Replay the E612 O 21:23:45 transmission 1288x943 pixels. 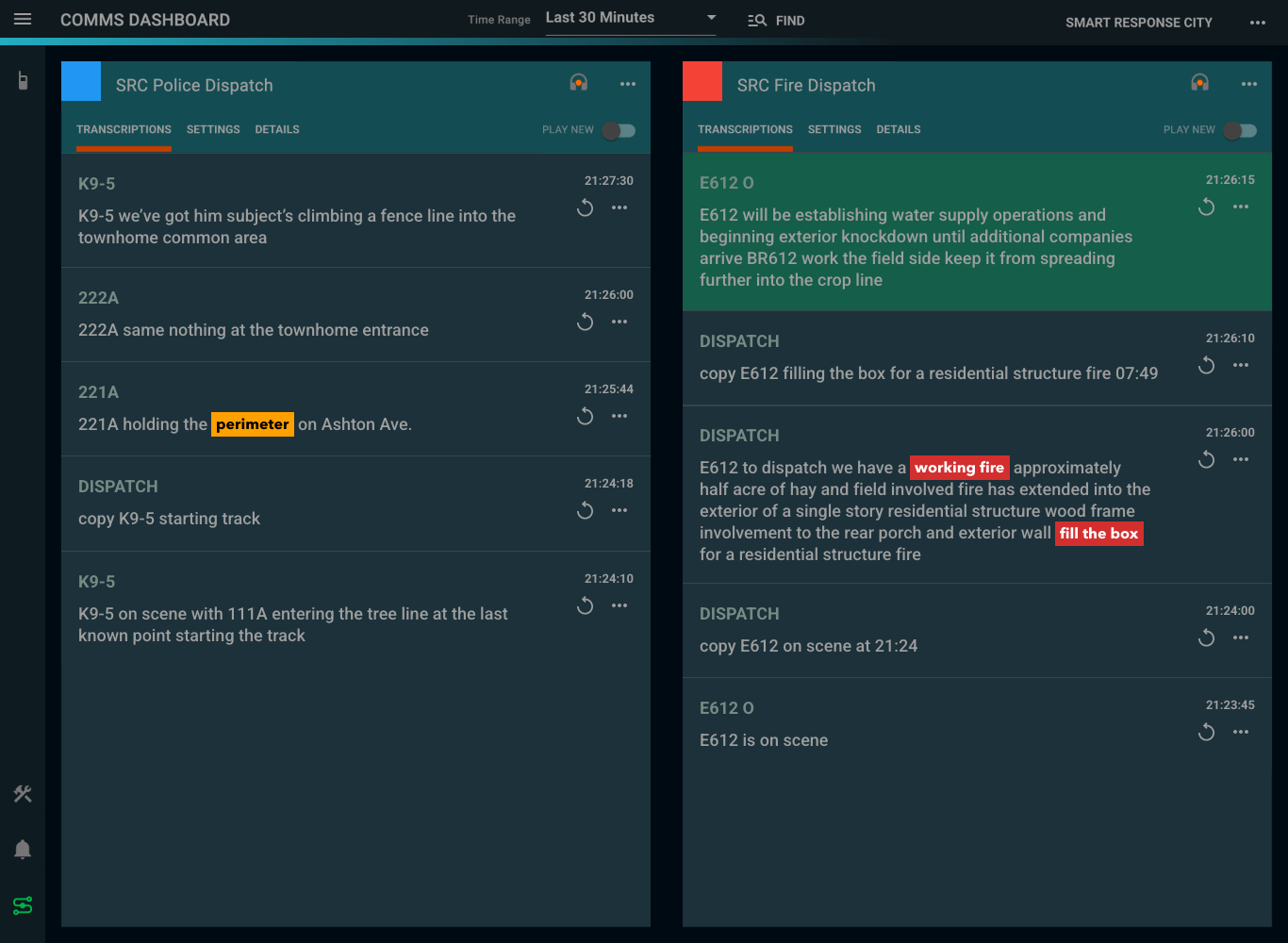tap(1207, 732)
